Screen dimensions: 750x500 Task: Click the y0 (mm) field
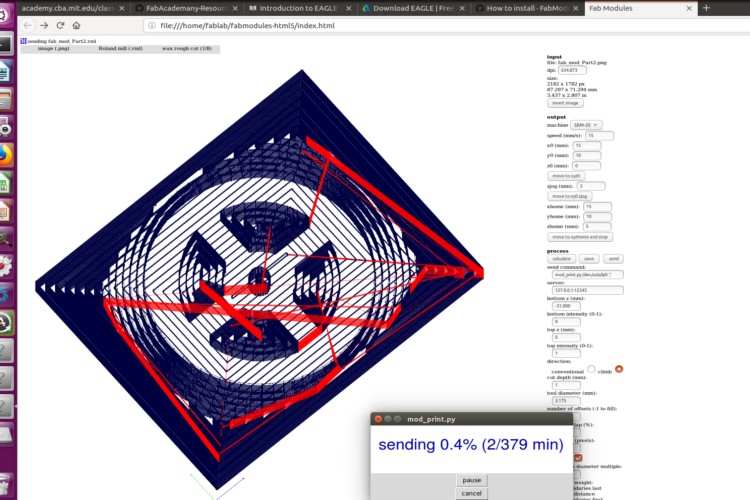point(587,156)
